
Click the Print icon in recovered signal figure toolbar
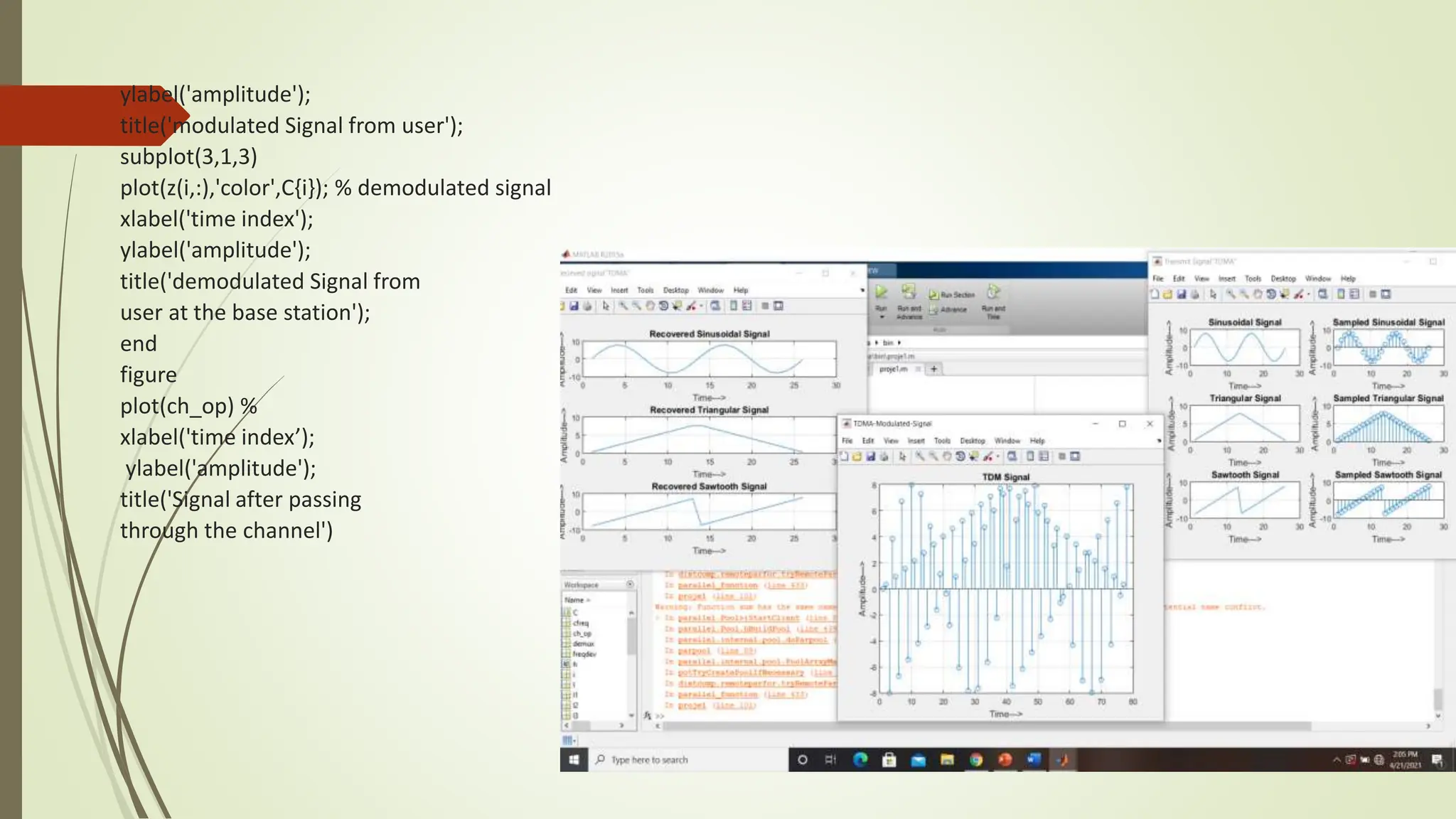pos(587,306)
